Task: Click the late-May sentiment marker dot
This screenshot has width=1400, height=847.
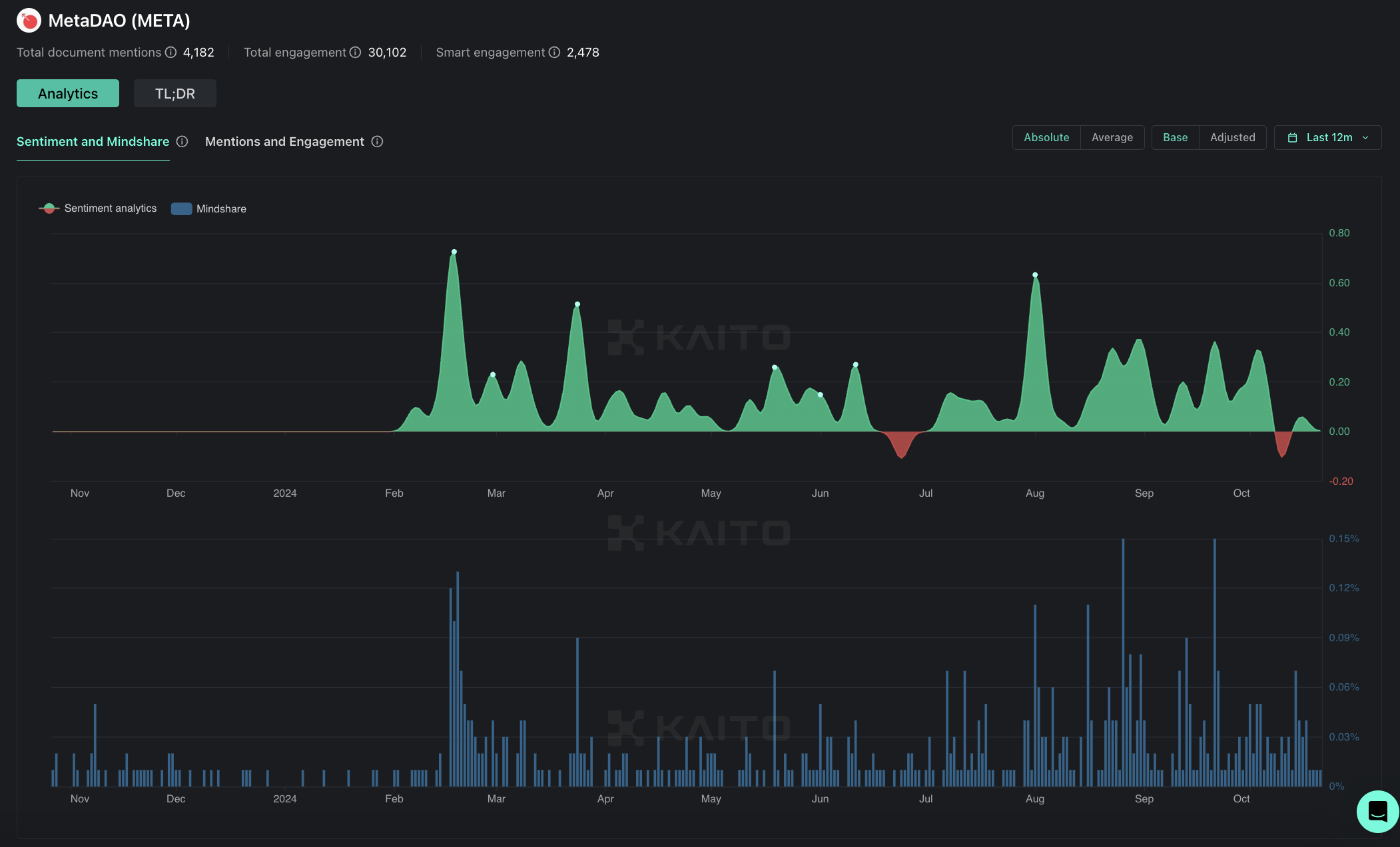Action: 775,368
